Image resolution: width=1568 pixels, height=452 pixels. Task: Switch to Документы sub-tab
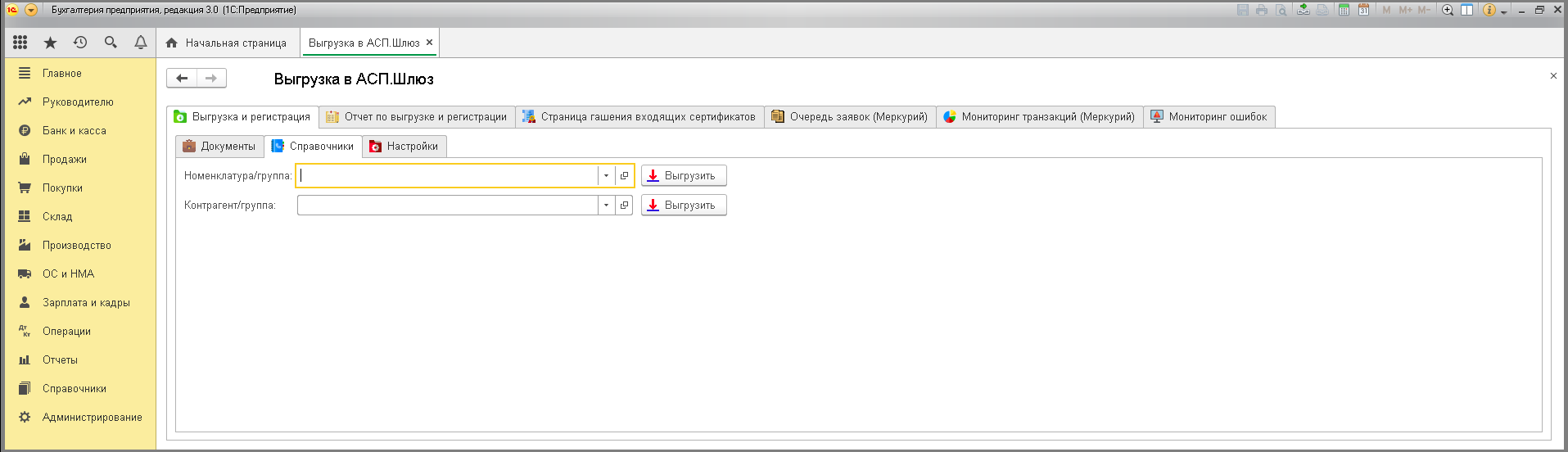(x=219, y=147)
